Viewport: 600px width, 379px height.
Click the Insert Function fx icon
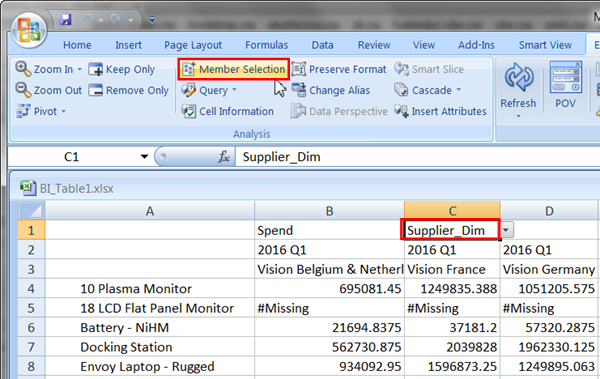(x=224, y=157)
